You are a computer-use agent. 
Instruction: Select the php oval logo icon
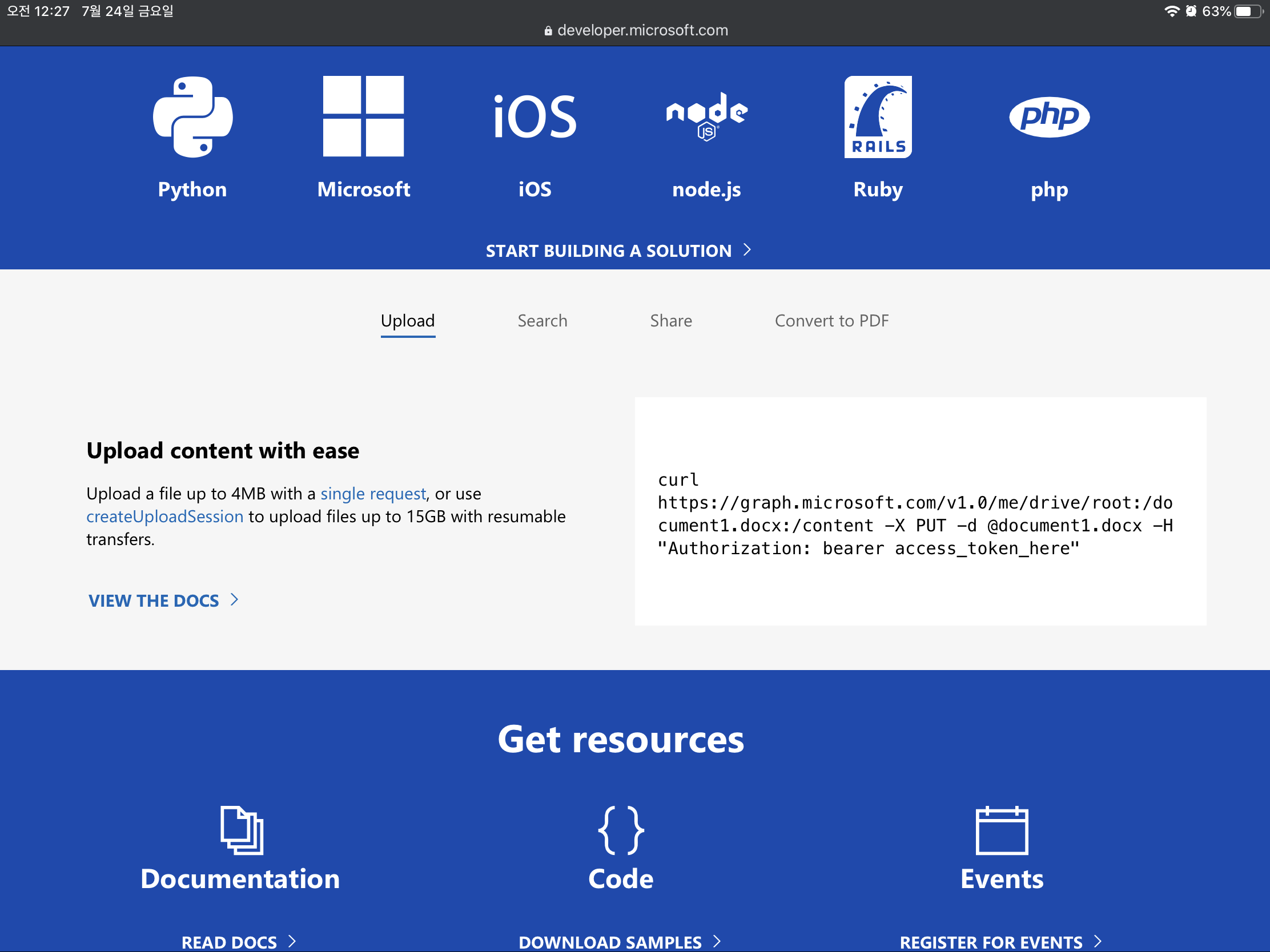[1049, 116]
